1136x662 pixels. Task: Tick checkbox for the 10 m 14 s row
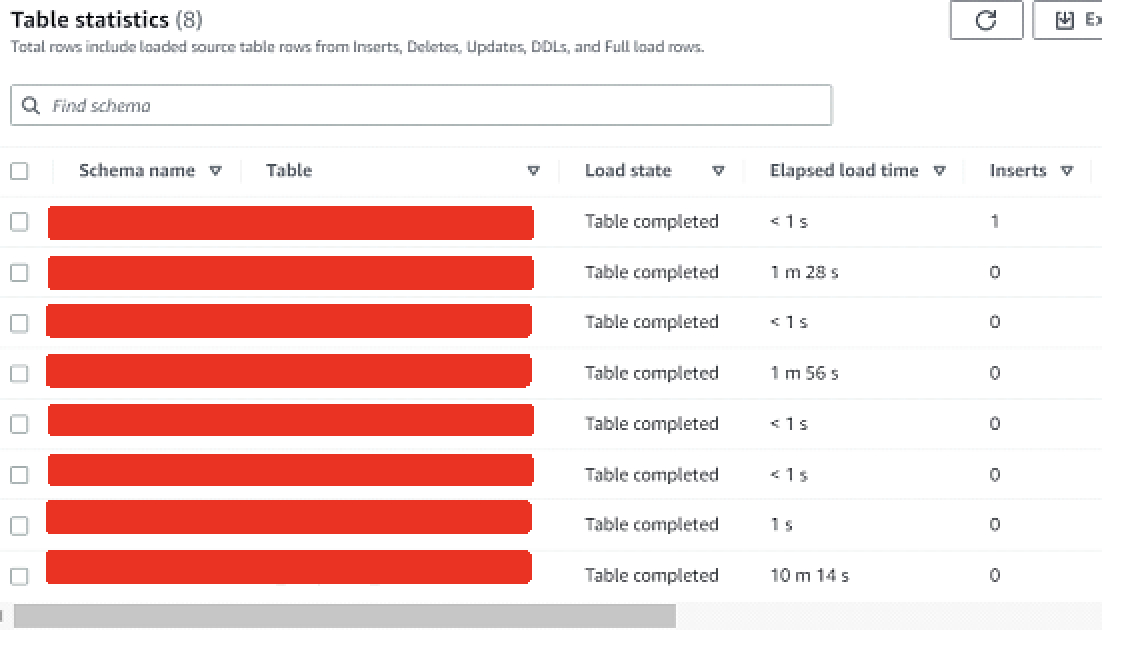pyautogui.click(x=19, y=576)
